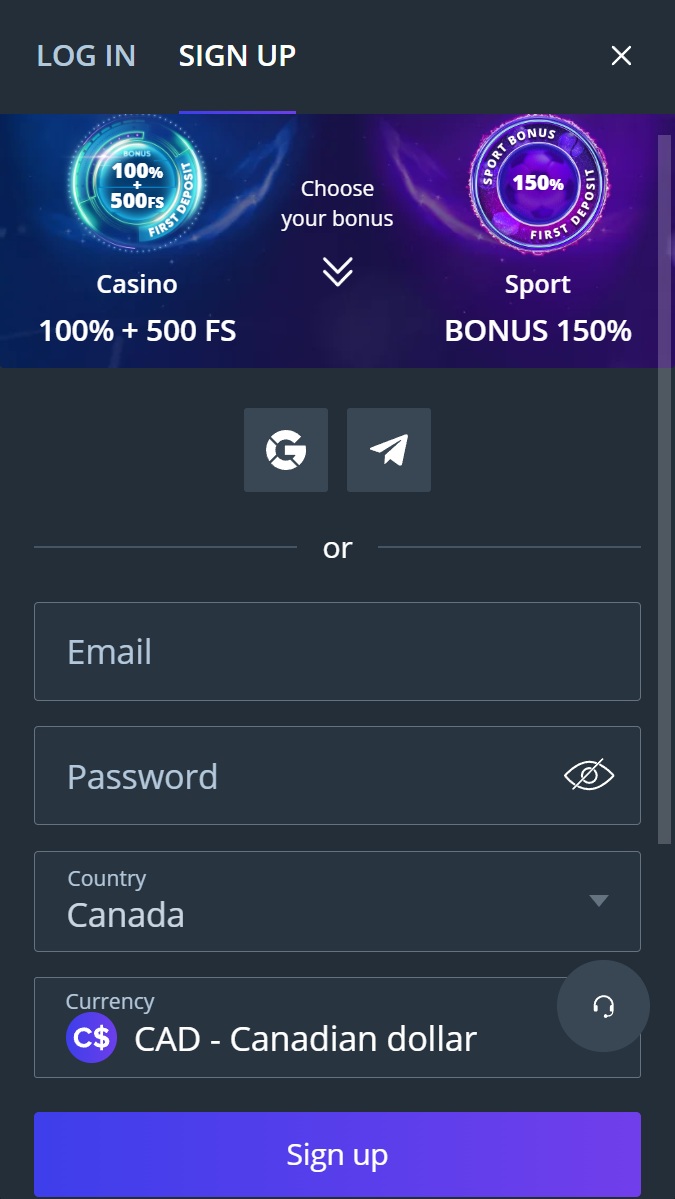Click into the Email input field
The image size is (675, 1199).
coord(337,651)
